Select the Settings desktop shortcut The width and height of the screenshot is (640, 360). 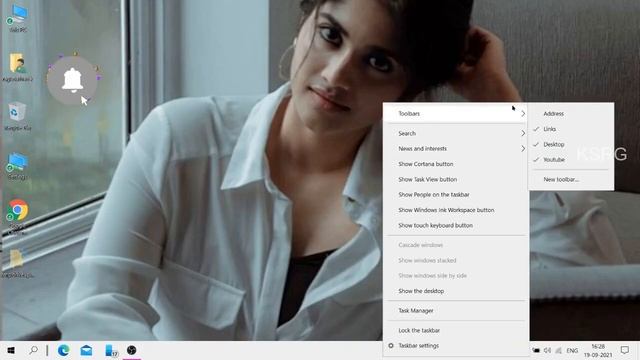pyautogui.click(x=18, y=166)
